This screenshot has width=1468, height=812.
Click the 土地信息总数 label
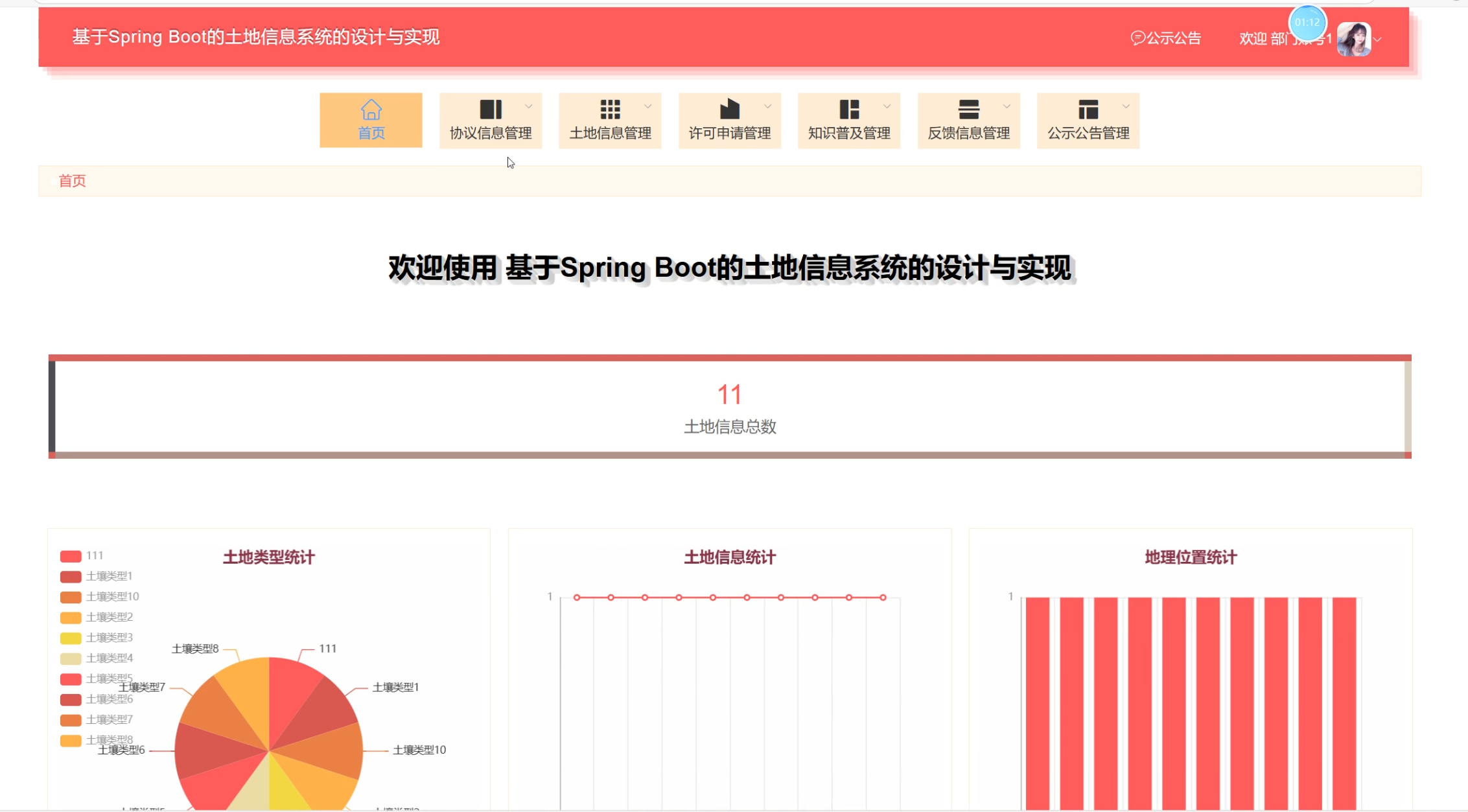pos(730,427)
